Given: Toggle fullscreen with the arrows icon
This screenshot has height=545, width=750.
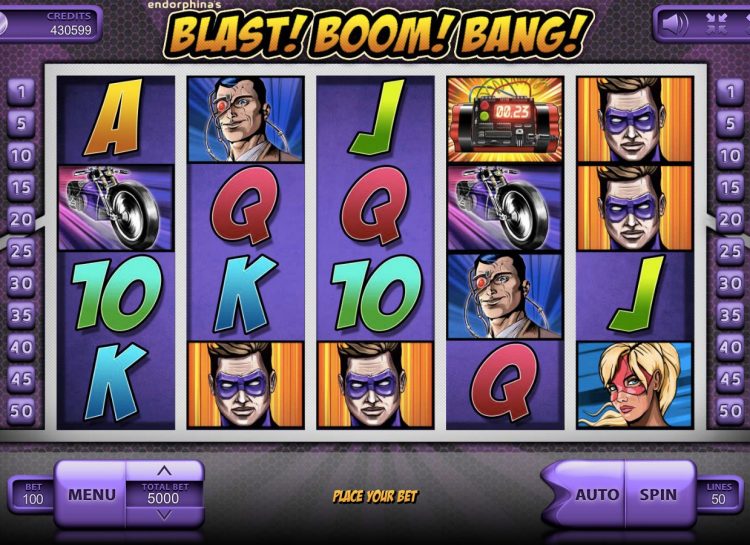Looking at the screenshot, I should (x=717, y=23).
